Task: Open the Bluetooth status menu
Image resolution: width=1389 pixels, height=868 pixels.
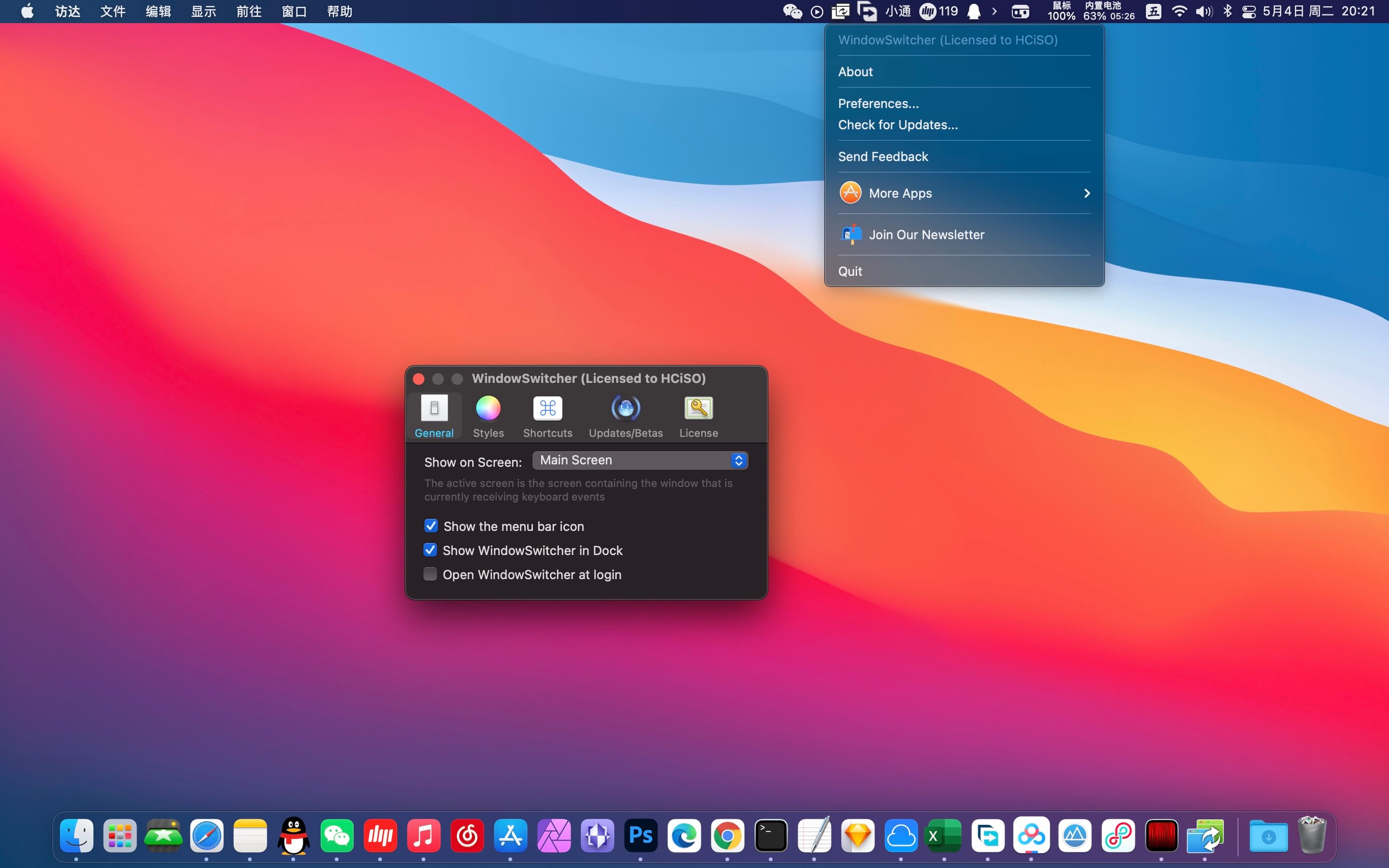Action: 1227,12
